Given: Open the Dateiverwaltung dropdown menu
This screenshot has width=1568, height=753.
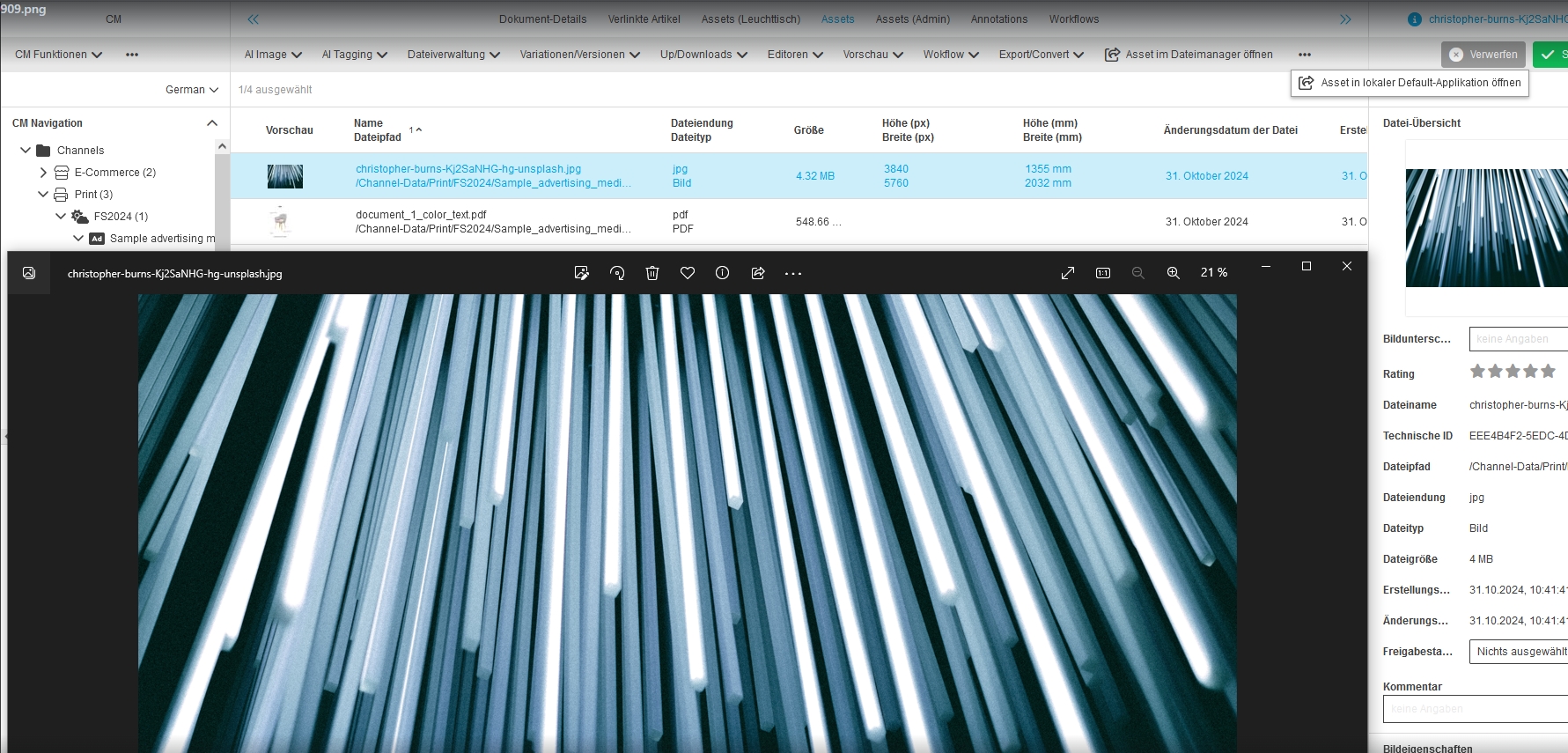Looking at the screenshot, I should [453, 55].
